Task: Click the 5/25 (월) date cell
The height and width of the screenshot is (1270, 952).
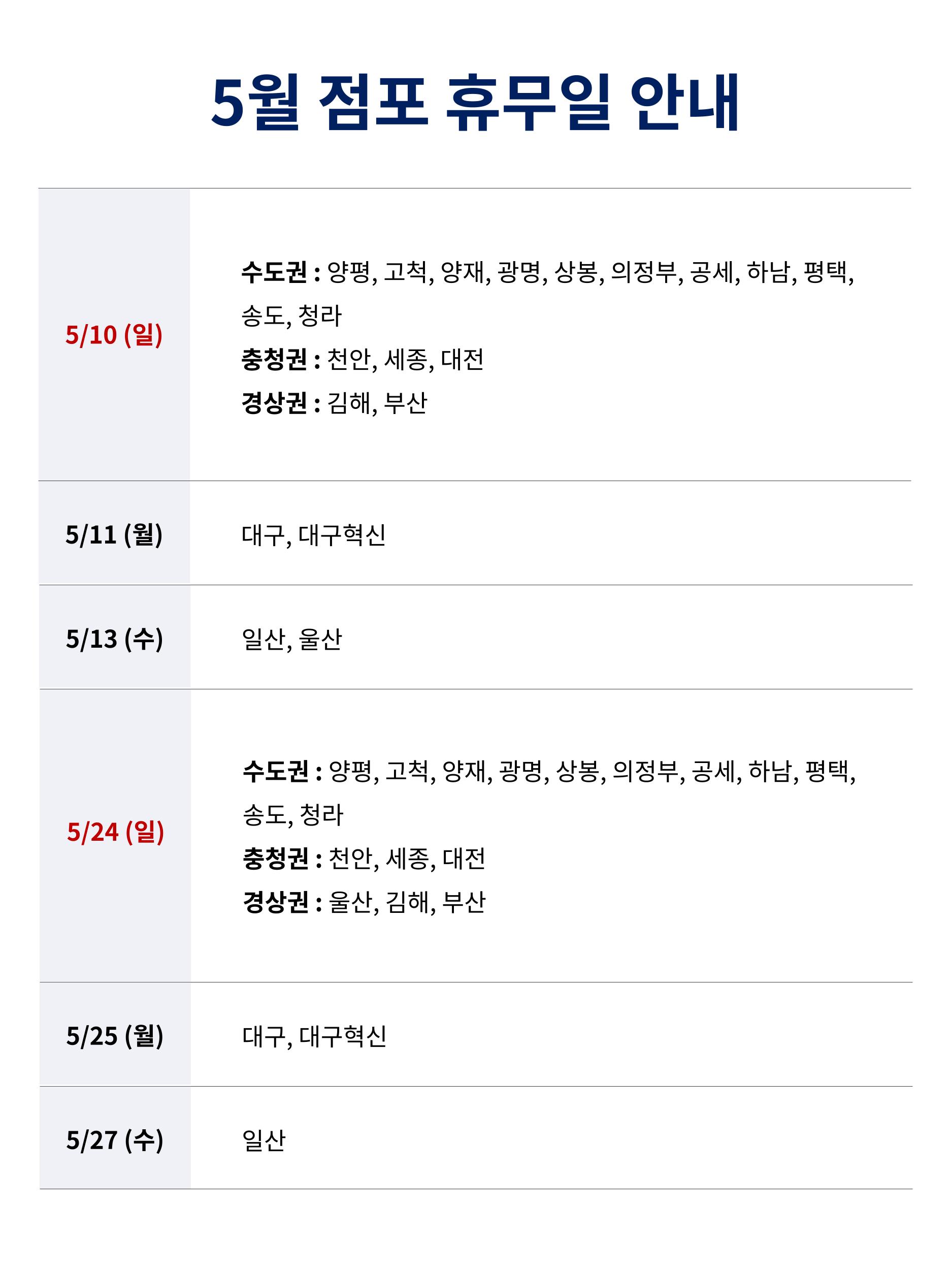Action: [x=115, y=1036]
